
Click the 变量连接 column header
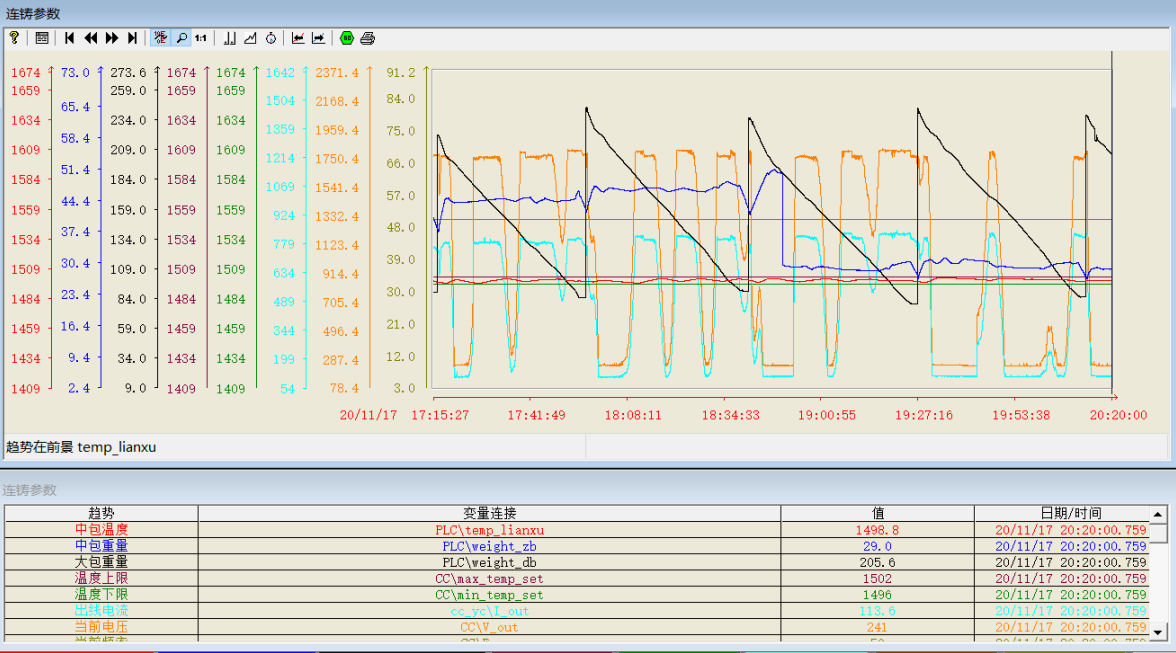(x=489, y=513)
